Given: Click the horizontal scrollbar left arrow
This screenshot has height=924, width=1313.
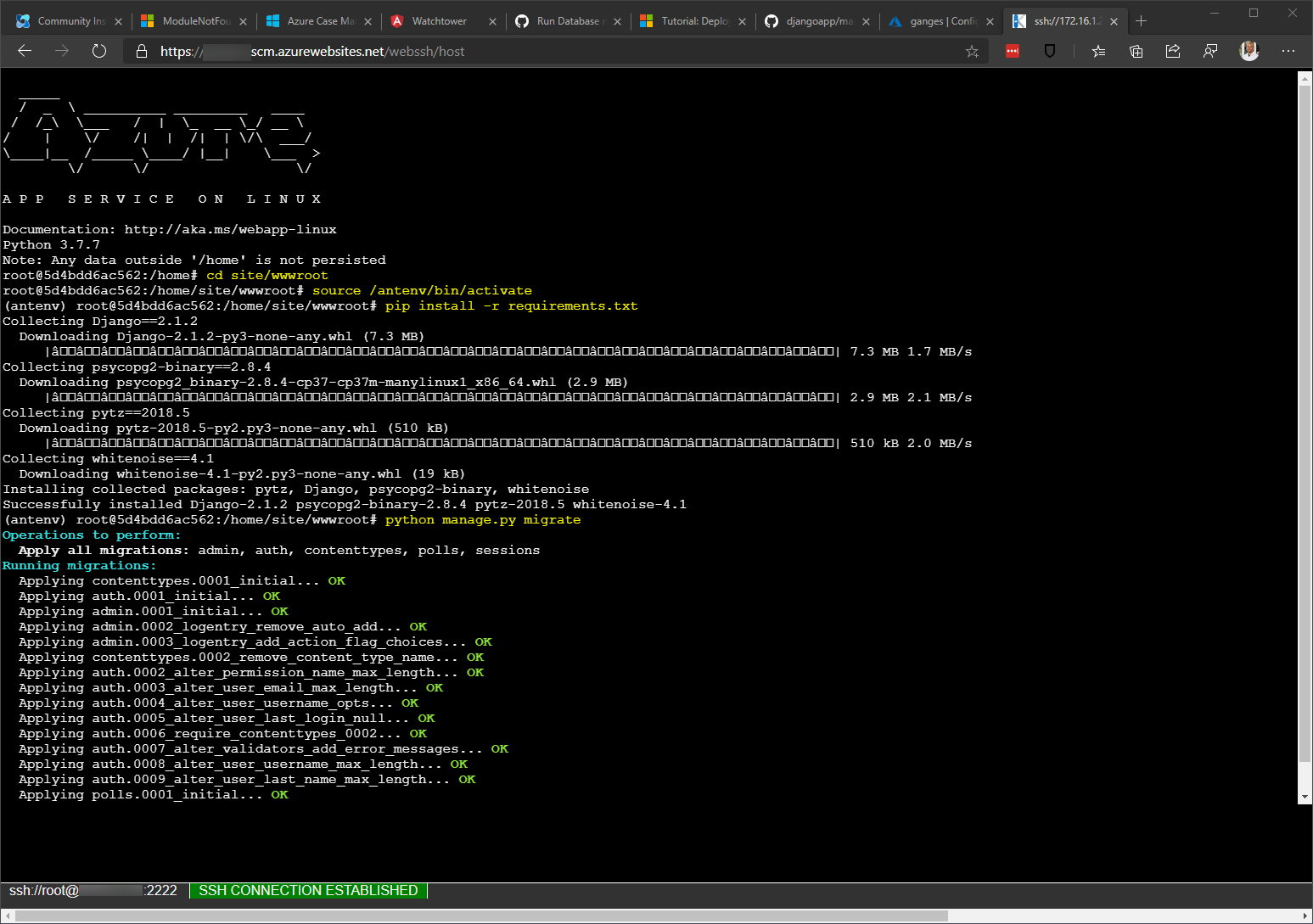Looking at the screenshot, I should [x=7, y=916].
